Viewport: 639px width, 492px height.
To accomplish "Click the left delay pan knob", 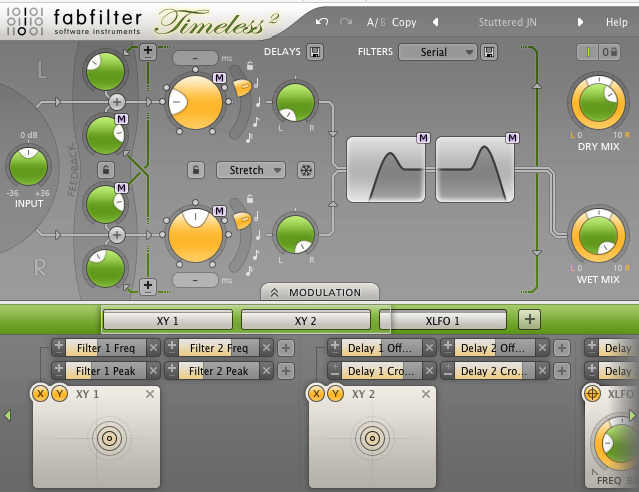I will point(295,102).
